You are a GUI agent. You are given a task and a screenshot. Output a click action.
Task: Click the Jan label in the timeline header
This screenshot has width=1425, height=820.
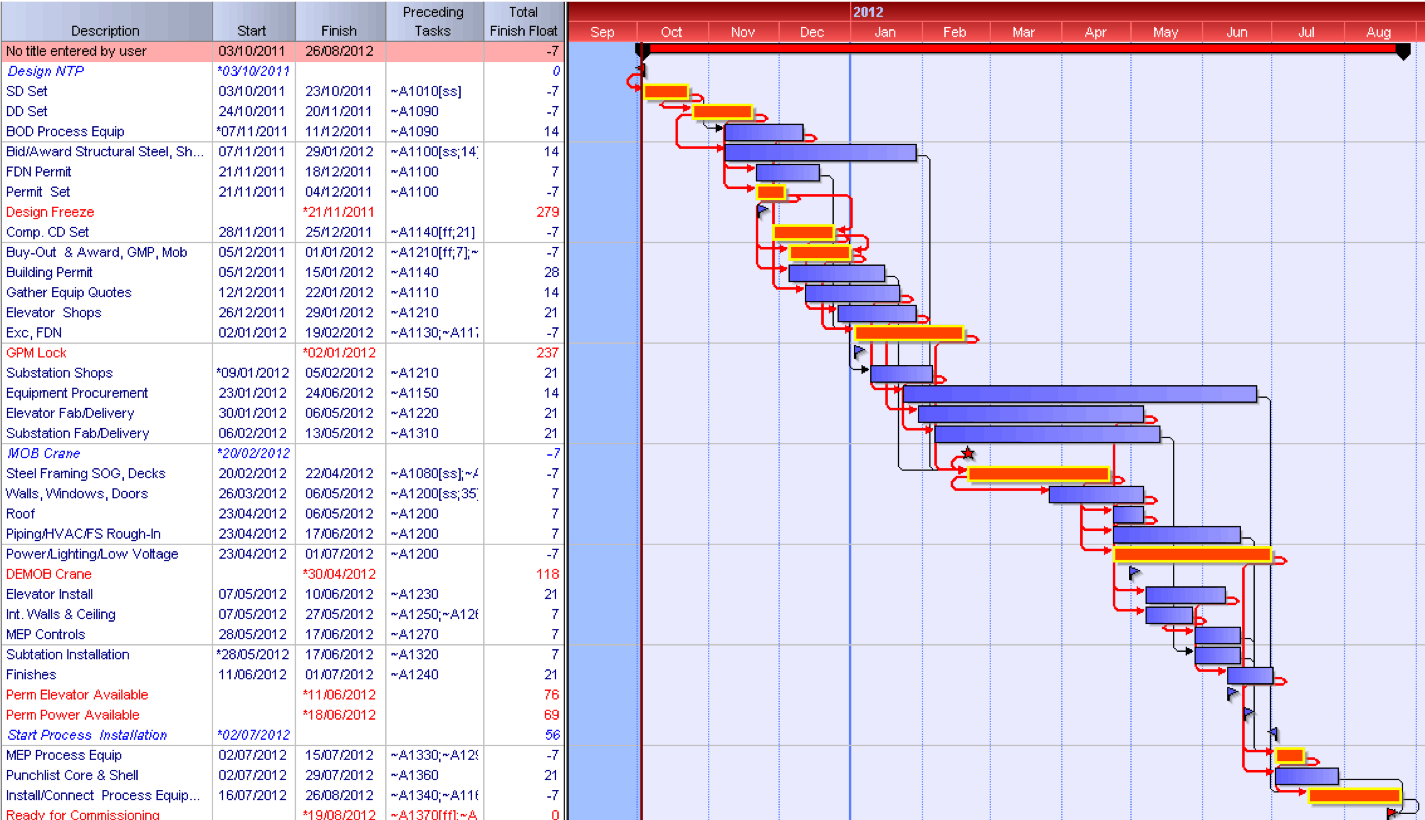[x=884, y=31]
